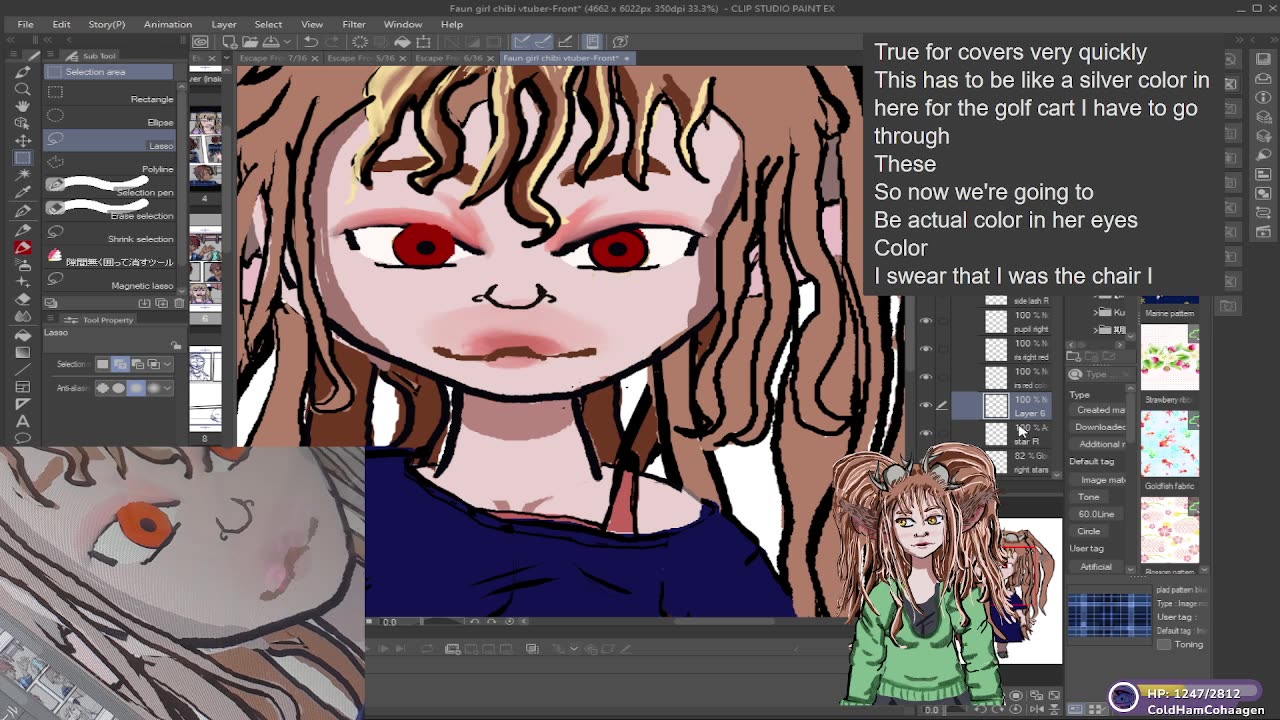Image resolution: width=1280 pixels, height=720 pixels.
Task: Click the Fill bucket icon in command bar
Action: (x=402, y=41)
